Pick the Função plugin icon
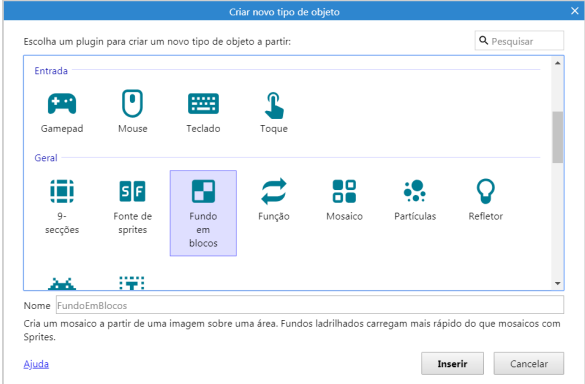The height and width of the screenshot is (384, 585). coord(274,191)
